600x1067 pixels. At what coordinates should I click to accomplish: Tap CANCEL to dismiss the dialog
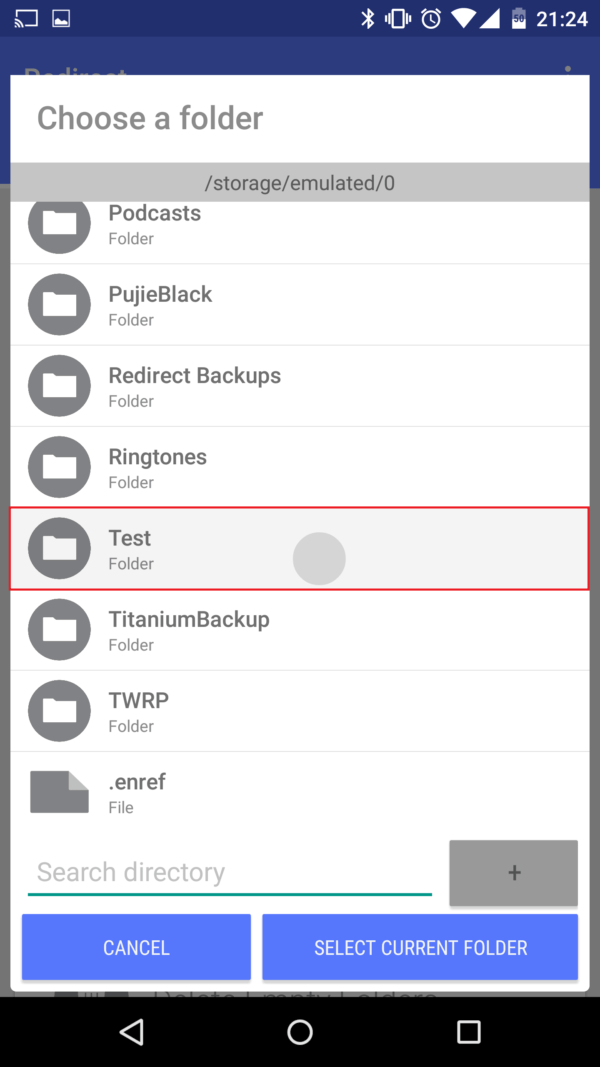point(136,947)
